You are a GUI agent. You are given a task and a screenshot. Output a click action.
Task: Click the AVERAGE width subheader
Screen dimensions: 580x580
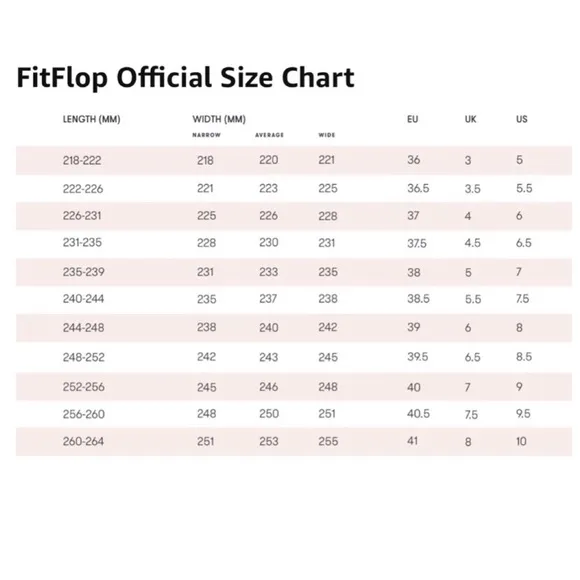click(x=269, y=135)
